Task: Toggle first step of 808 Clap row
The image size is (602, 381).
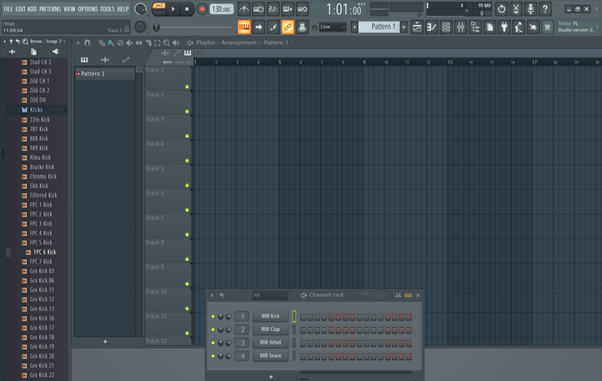Action: [303, 329]
